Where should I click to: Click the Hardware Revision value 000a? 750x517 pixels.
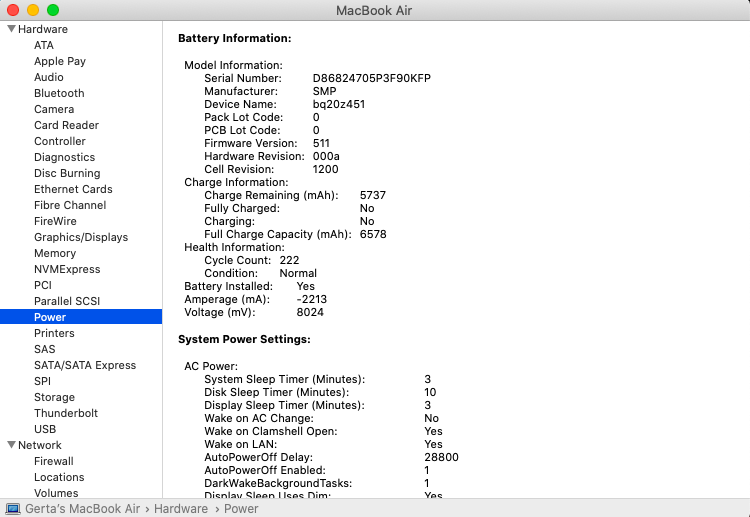click(326, 156)
